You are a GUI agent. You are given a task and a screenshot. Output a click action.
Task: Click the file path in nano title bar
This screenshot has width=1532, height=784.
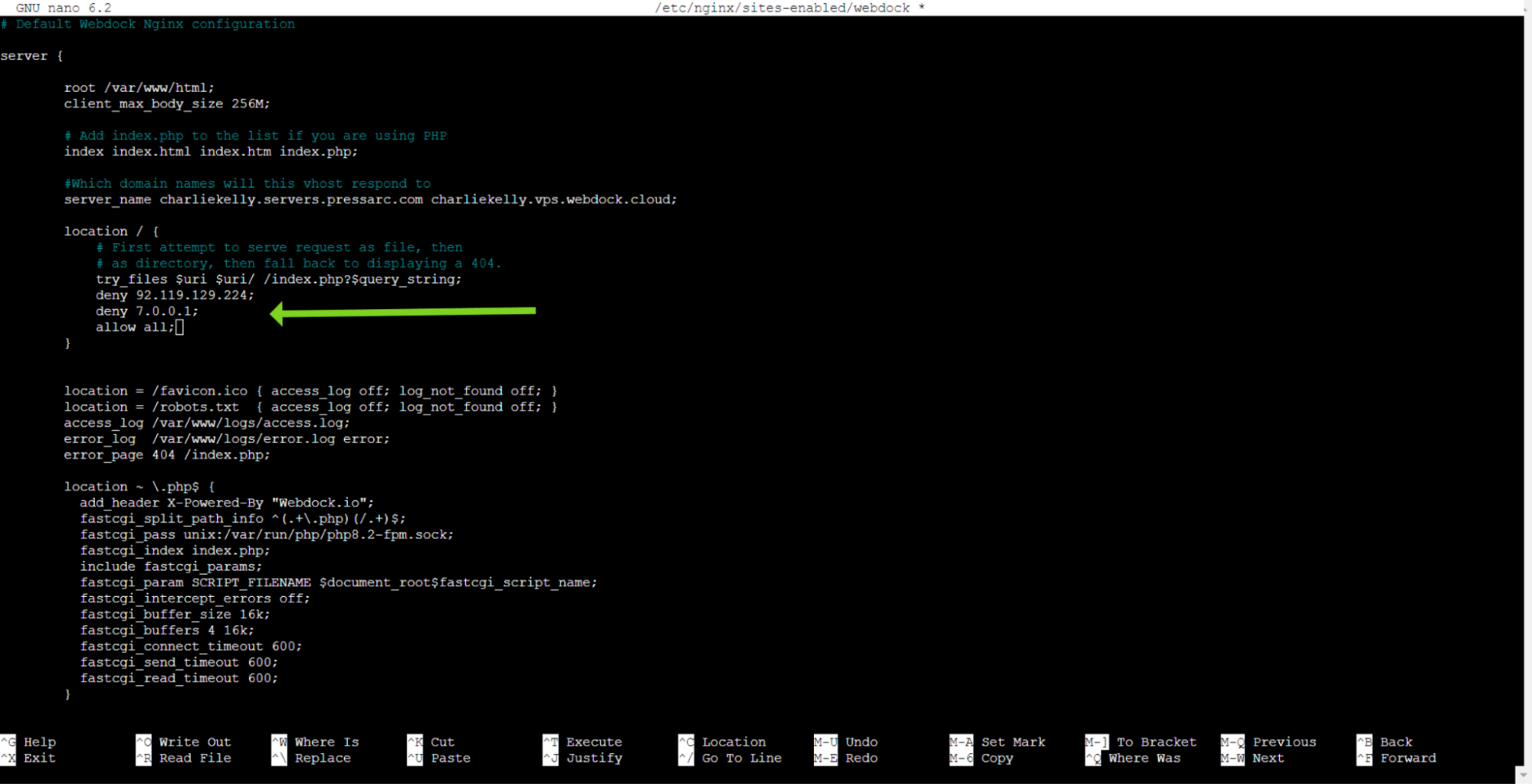[x=782, y=8]
